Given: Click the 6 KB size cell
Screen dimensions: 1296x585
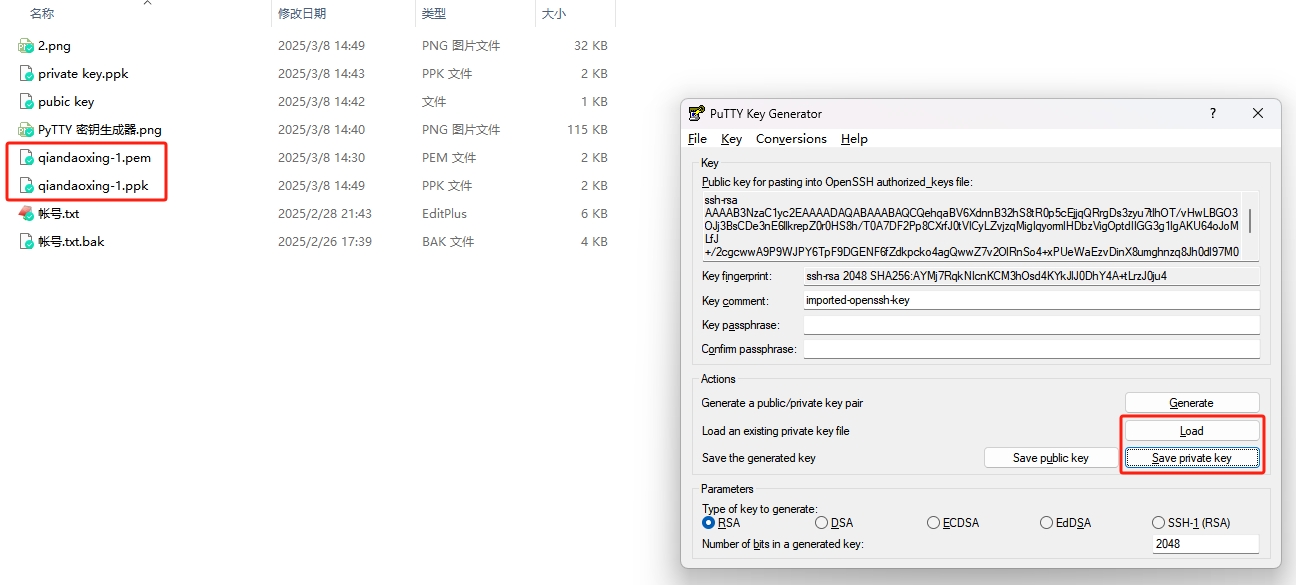Looking at the screenshot, I should point(594,214).
